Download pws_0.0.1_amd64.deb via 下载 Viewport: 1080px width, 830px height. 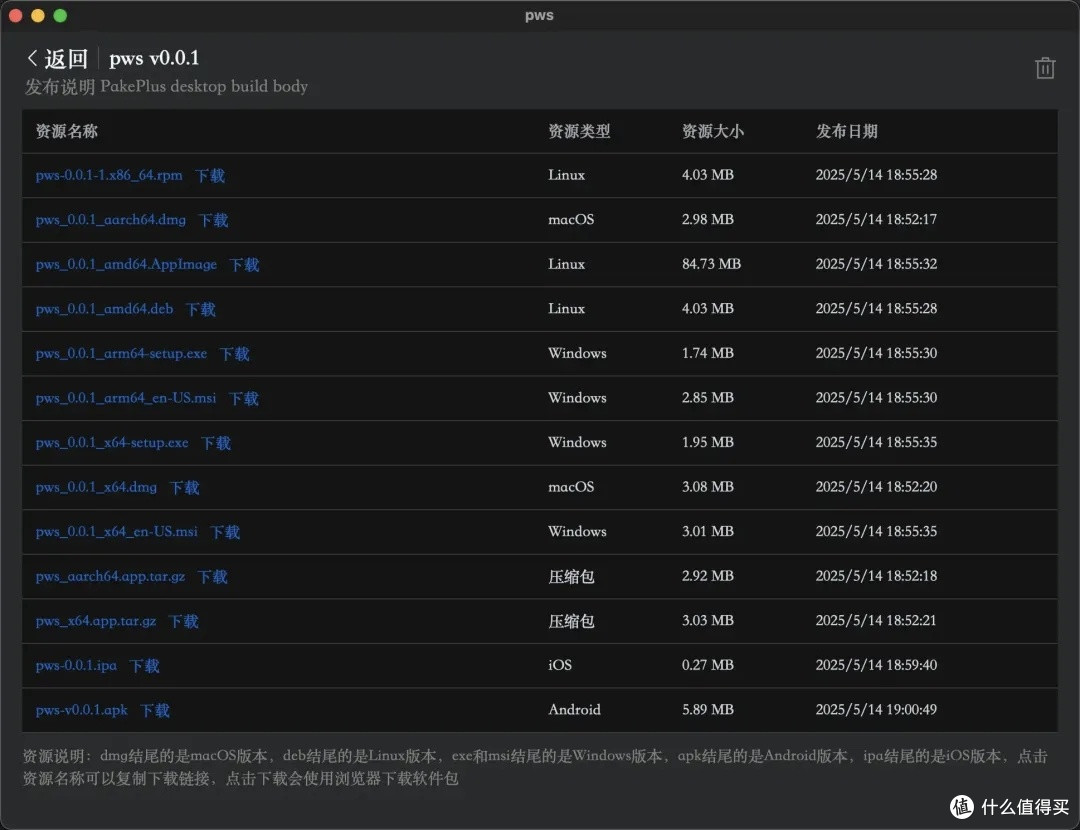pos(200,309)
